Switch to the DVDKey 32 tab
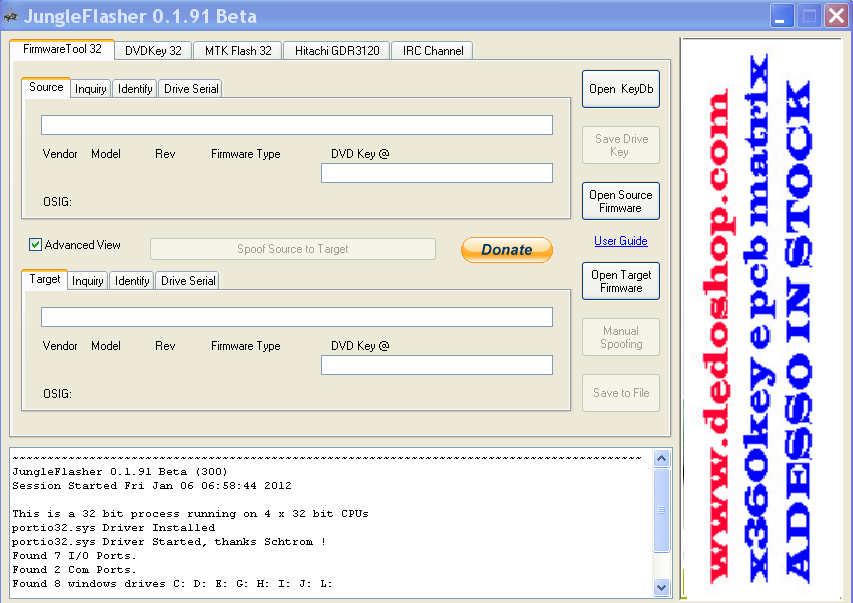 point(153,50)
